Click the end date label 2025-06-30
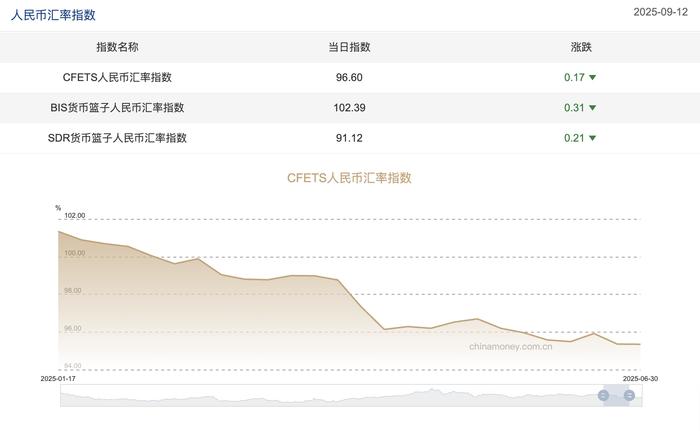The width and height of the screenshot is (700, 431). pyautogui.click(x=640, y=378)
